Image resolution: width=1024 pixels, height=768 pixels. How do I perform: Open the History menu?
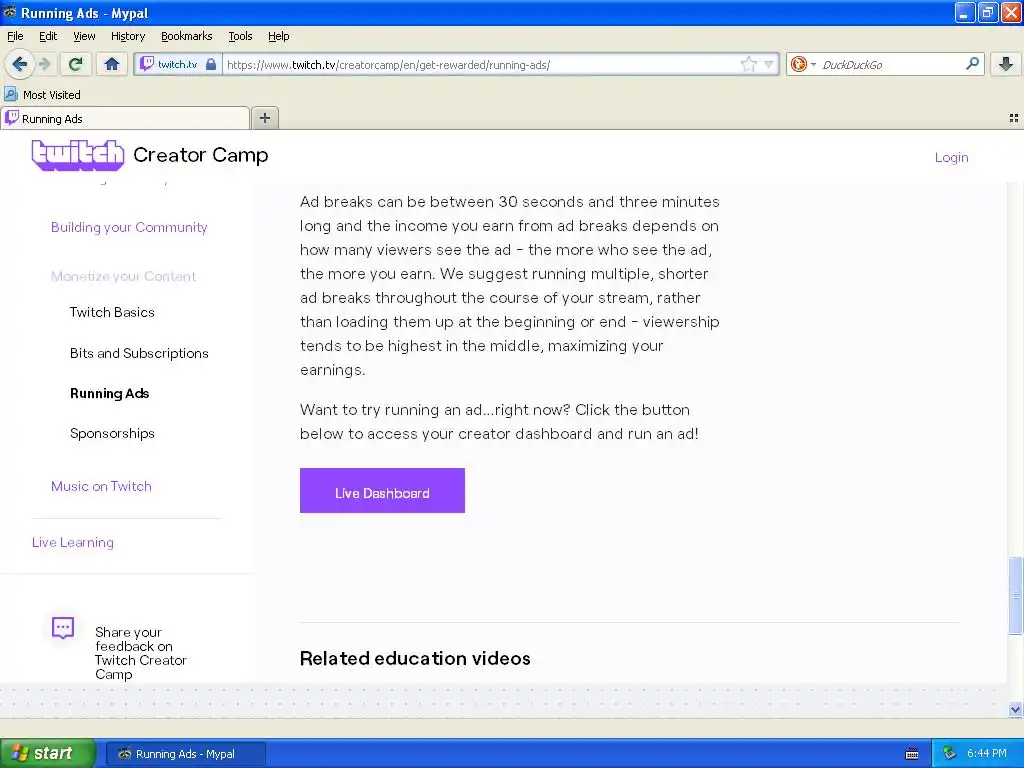[x=127, y=36]
